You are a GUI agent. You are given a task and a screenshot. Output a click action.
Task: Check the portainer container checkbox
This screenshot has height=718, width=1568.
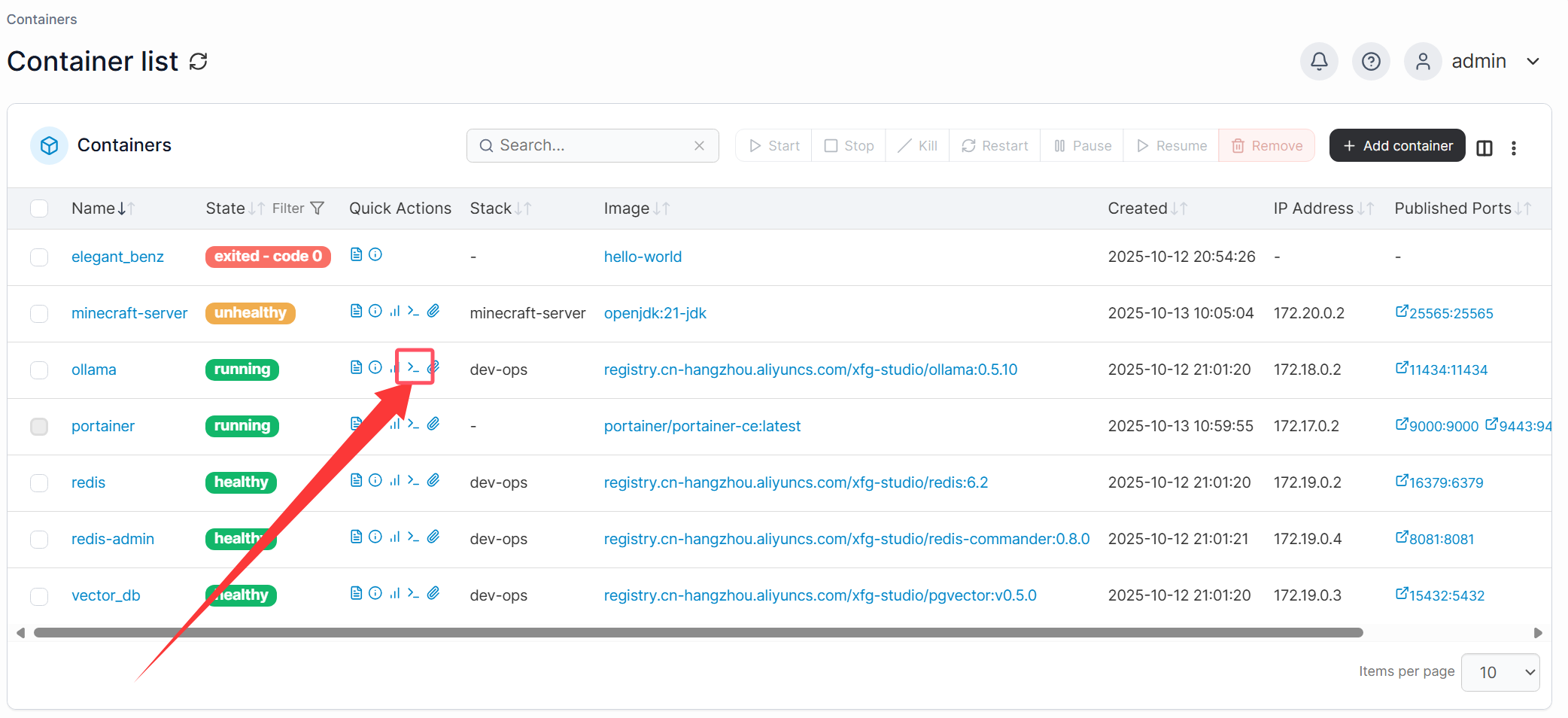(x=39, y=426)
